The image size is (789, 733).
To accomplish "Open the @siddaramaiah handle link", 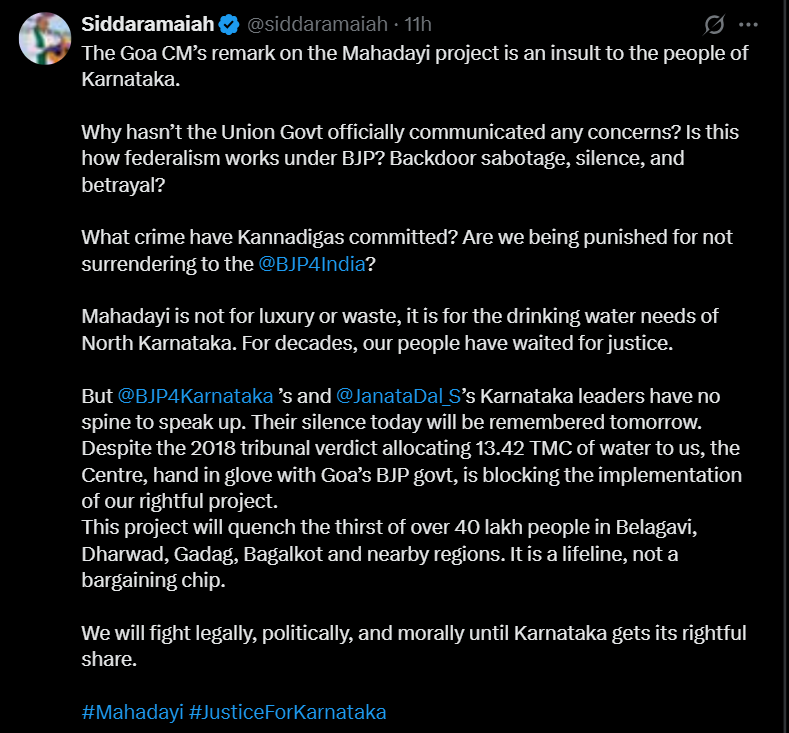I will click(317, 24).
